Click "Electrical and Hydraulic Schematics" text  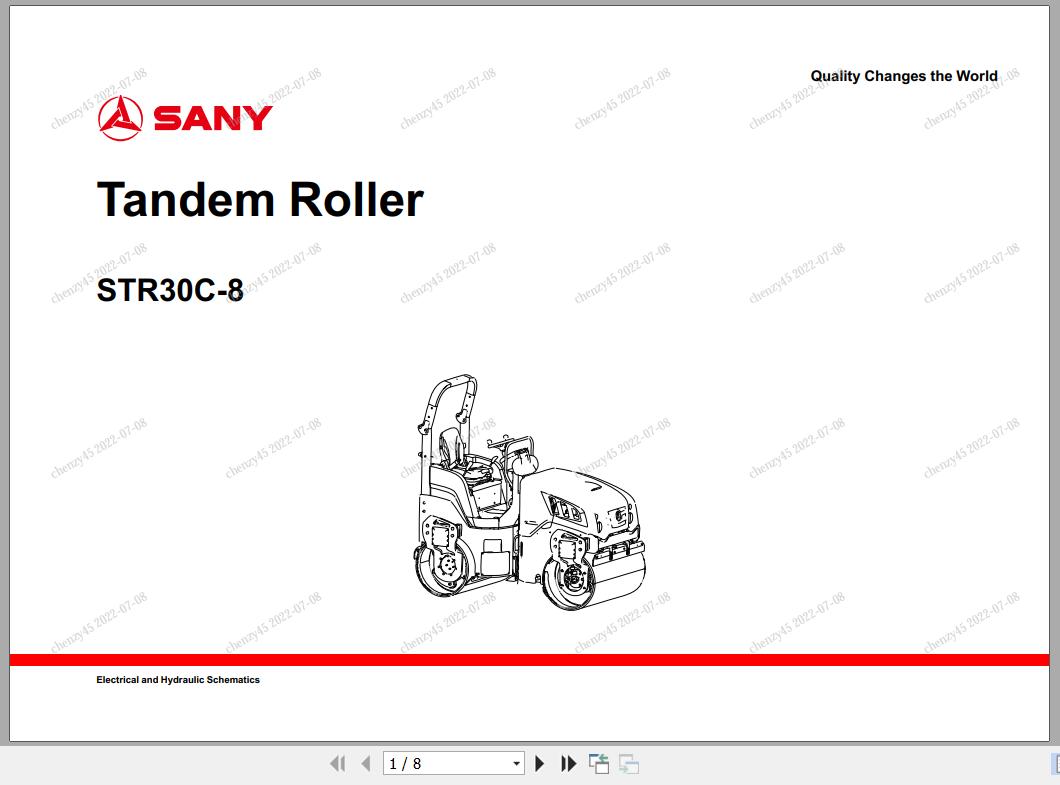[x=178, y=680]
